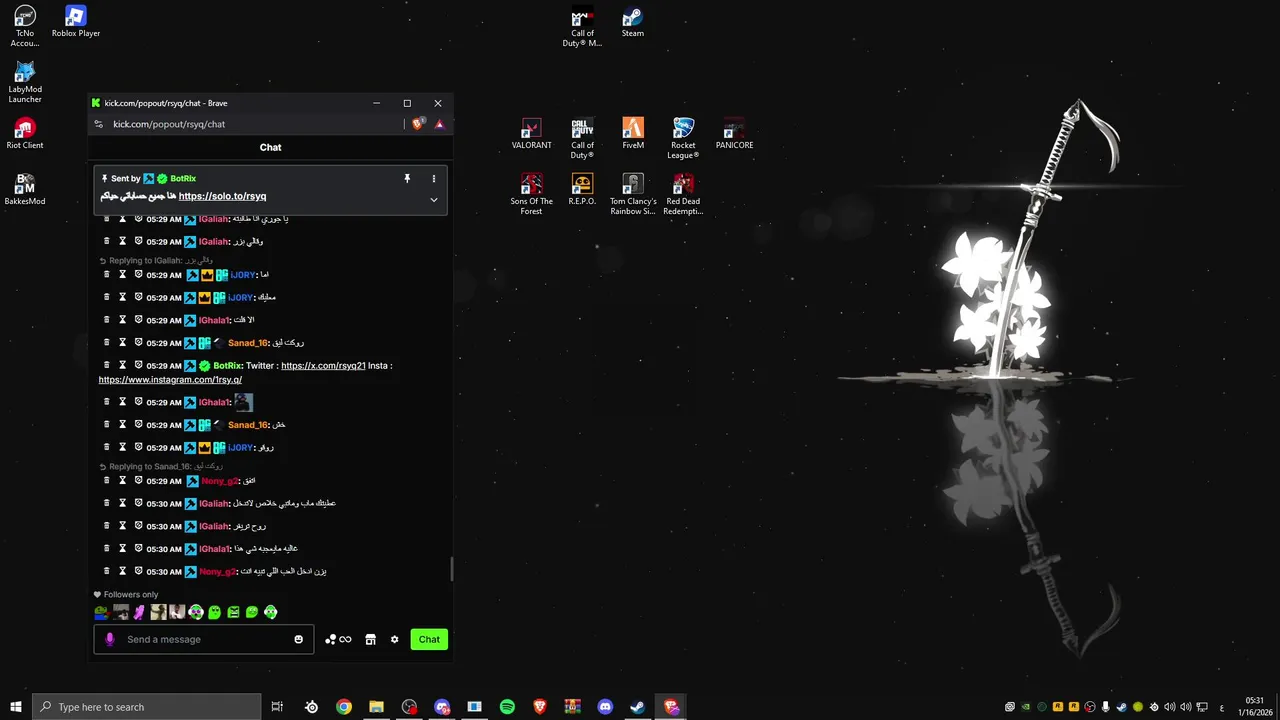Insert the purple emote from the emote row
Screen dimensions: 1280x720
click(139, 612)
